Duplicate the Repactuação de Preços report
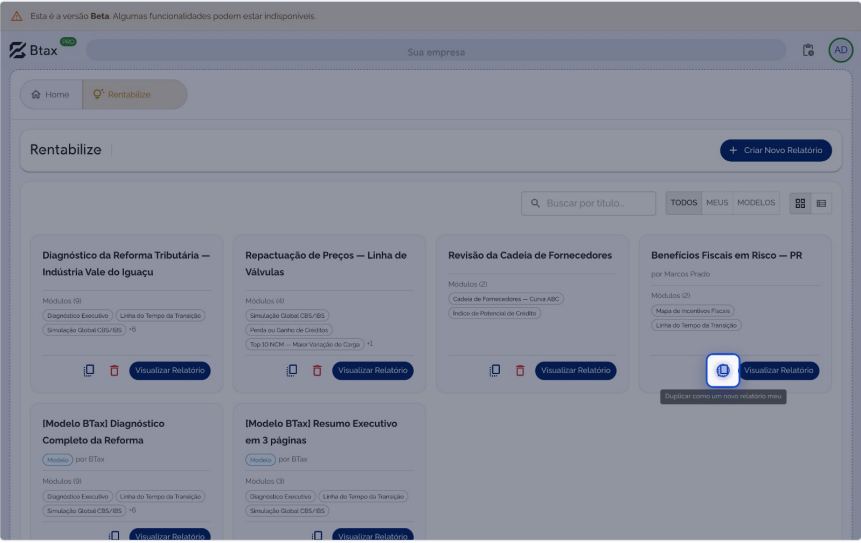Image resolution: width=861 pixels, height=543 pixels. (292, 371)
